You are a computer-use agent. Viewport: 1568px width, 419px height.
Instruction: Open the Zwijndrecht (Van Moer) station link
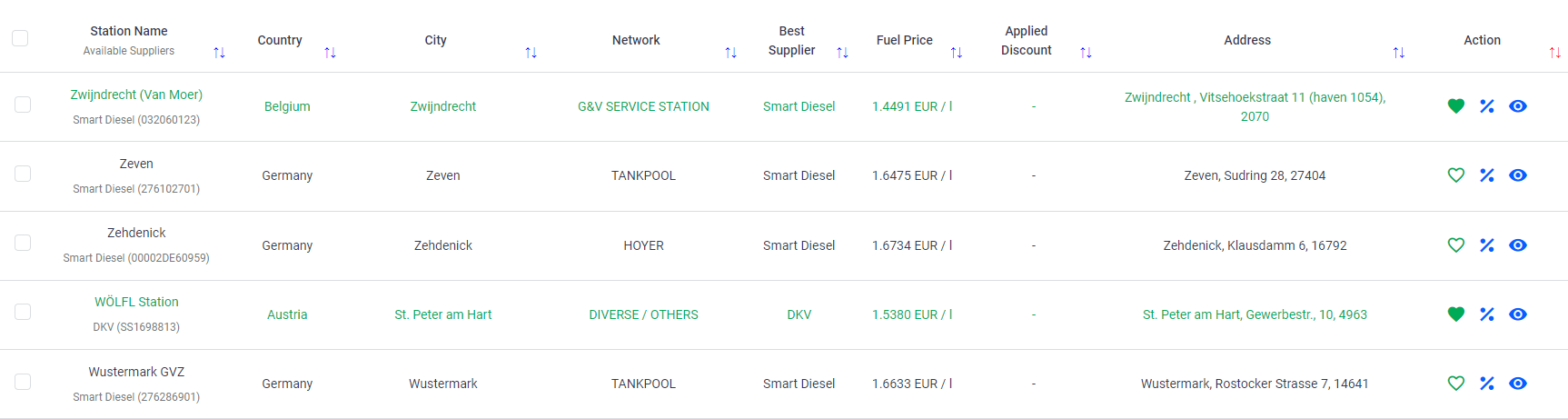(x=136, y=95)
